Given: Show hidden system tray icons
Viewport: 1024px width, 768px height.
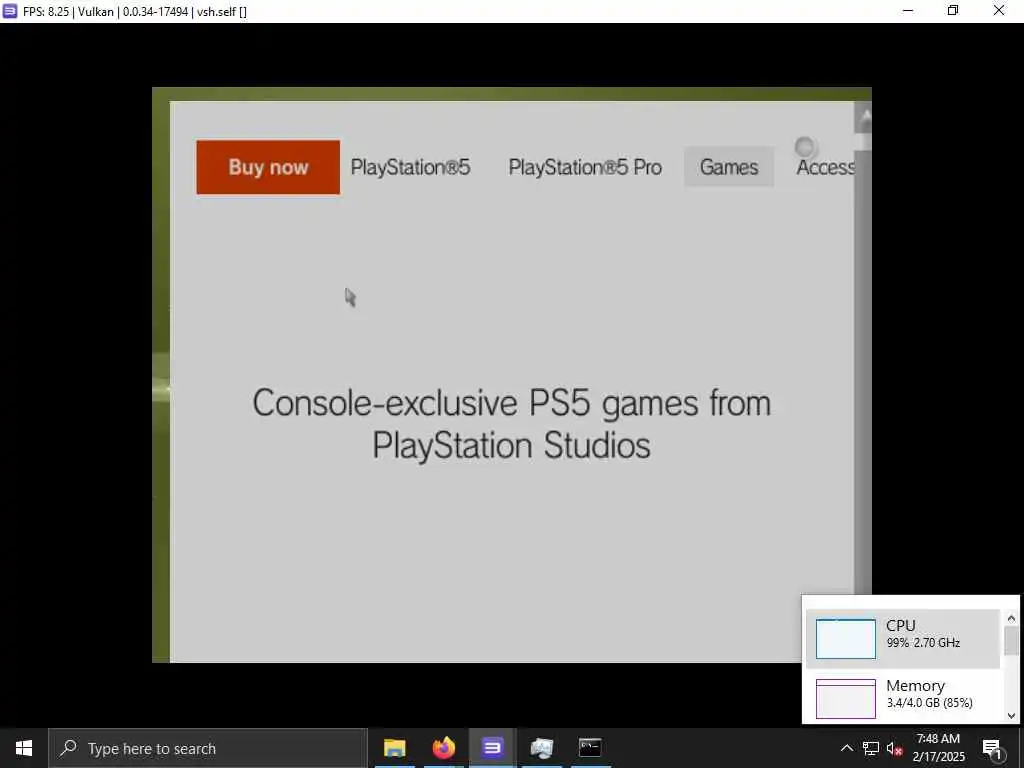Looking at the screenshot, I should pos(846,748).
